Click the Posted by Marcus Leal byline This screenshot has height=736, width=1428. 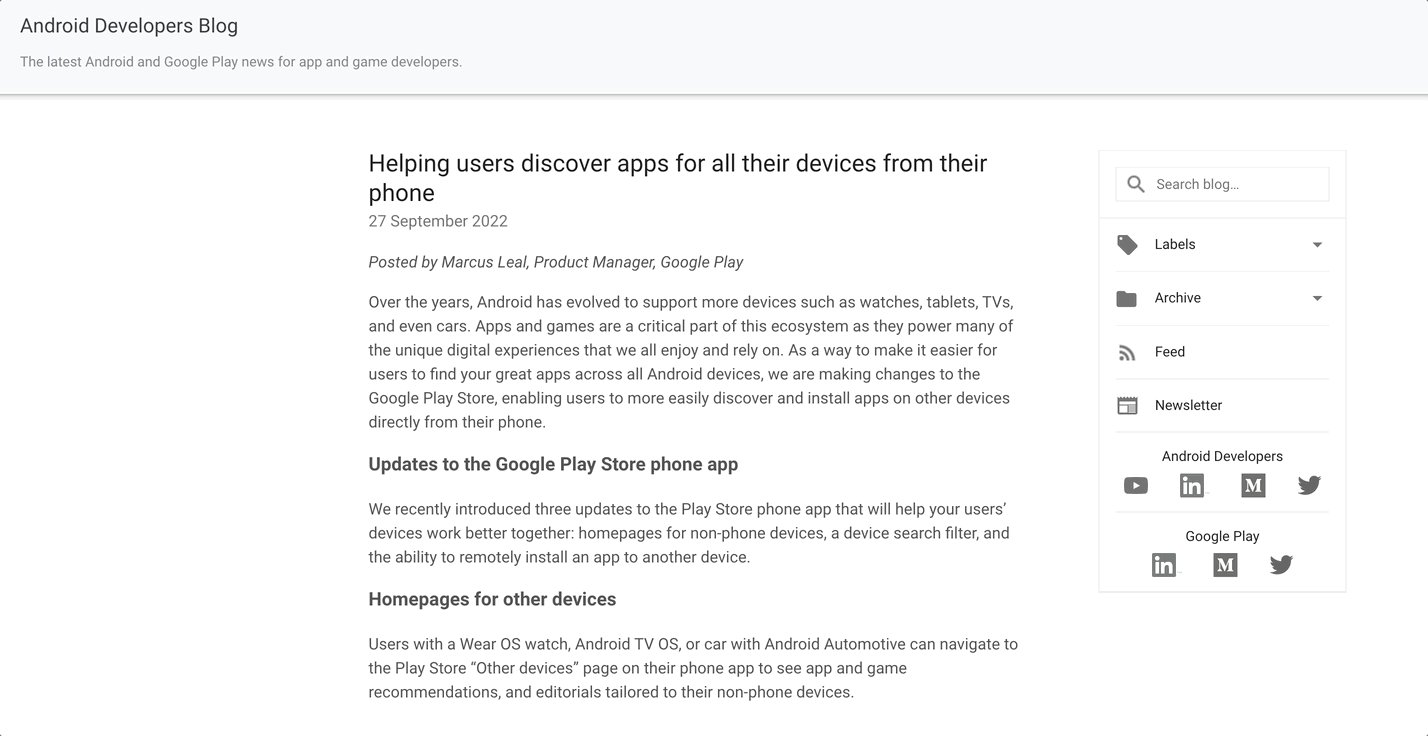[x=556, y=262]
